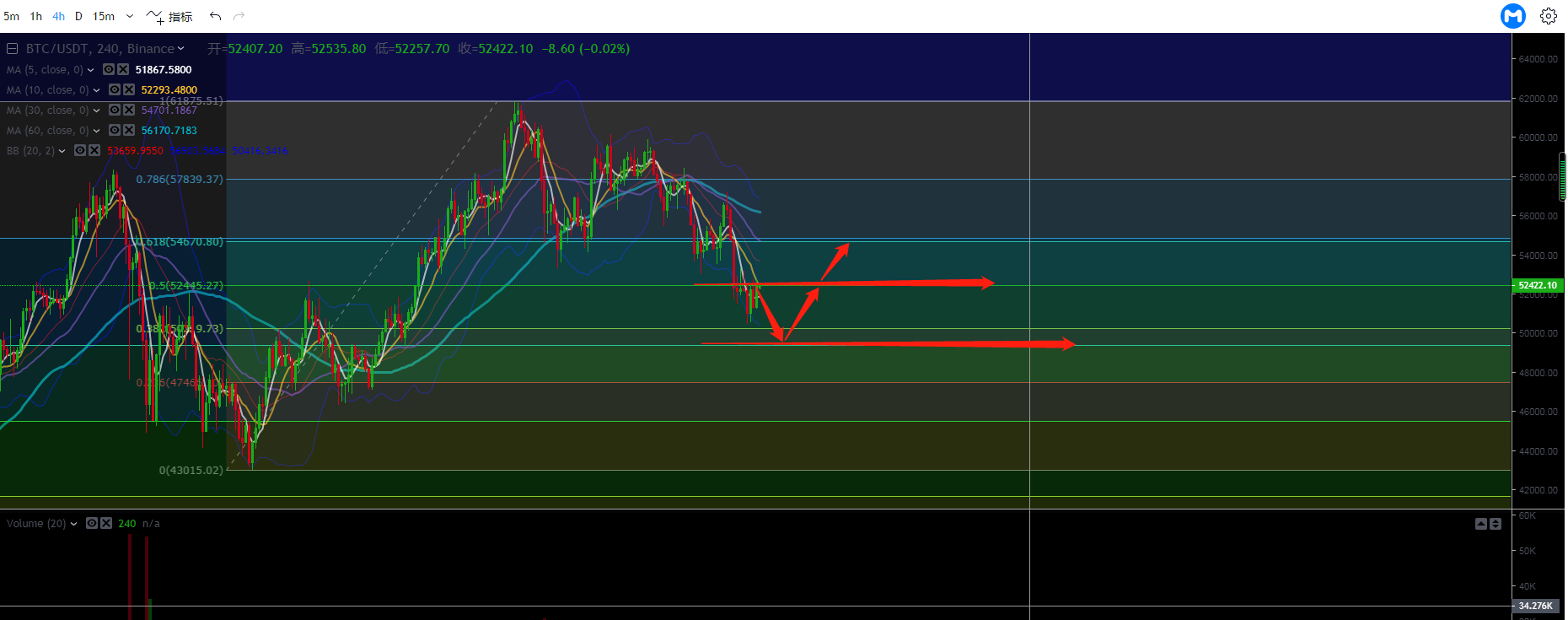
Task: Click the 42000.00 price axis label
Action: [x=1538, y=490]
